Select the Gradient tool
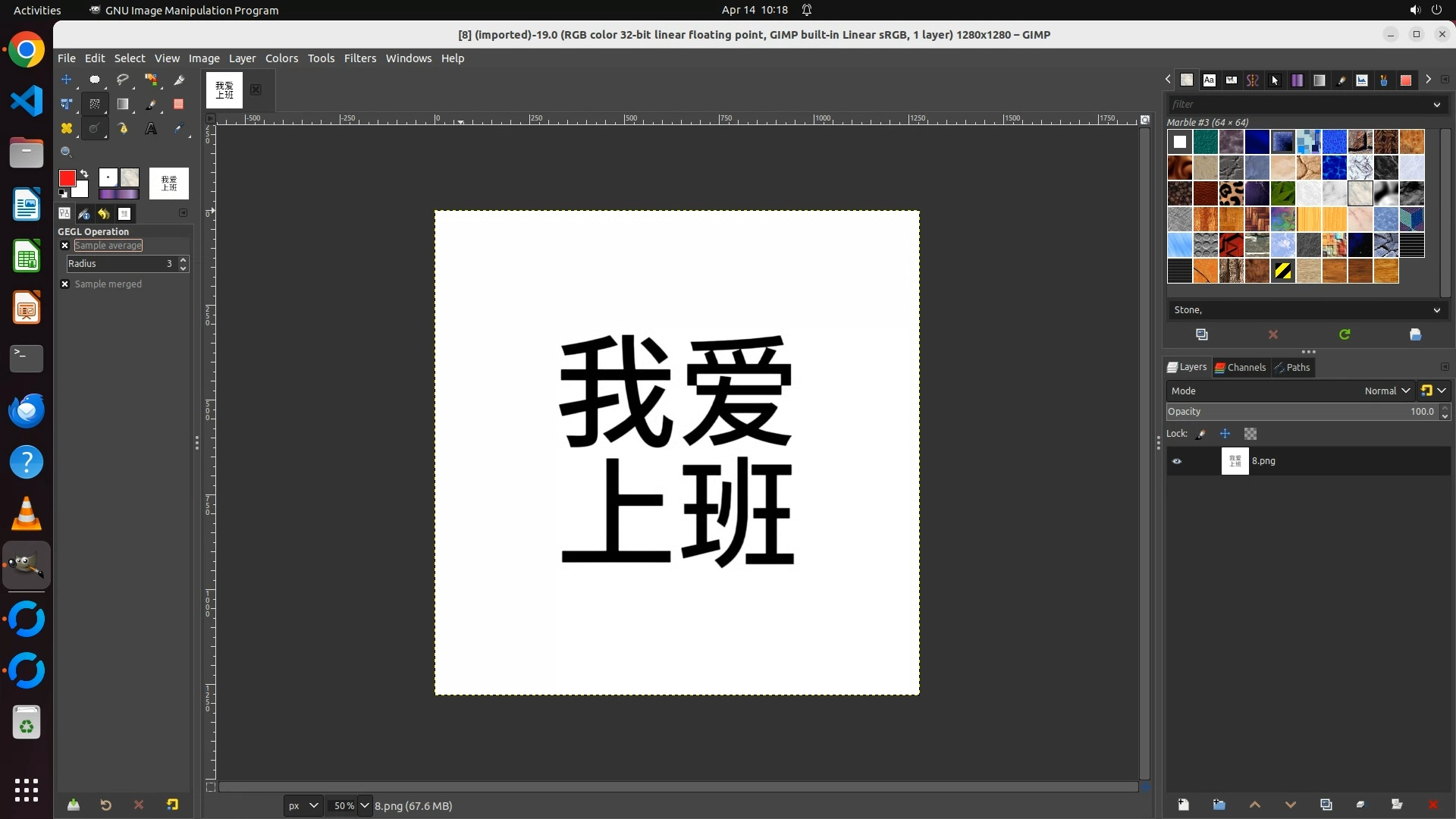 pos(123,105)
